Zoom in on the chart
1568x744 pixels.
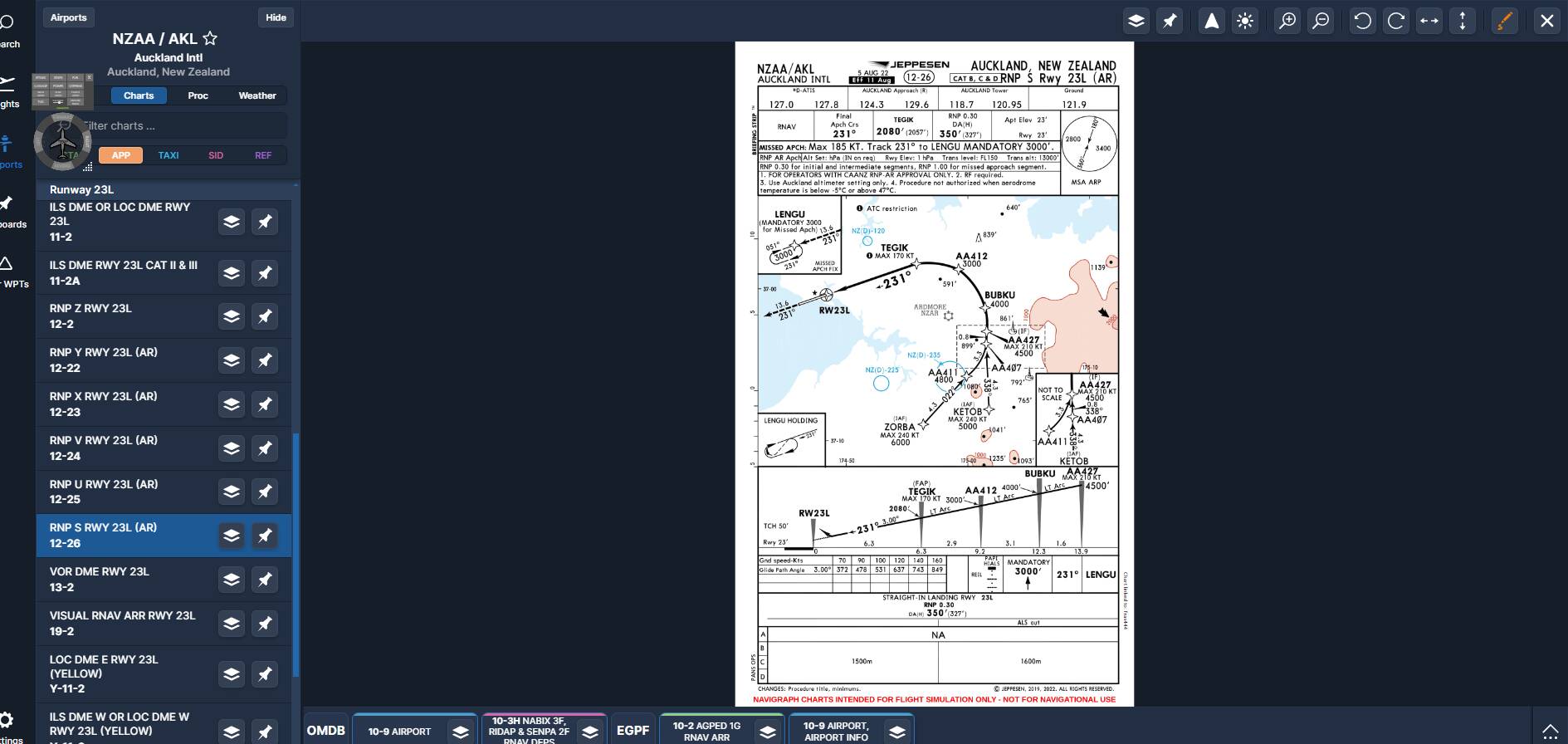click(1287, 21)
